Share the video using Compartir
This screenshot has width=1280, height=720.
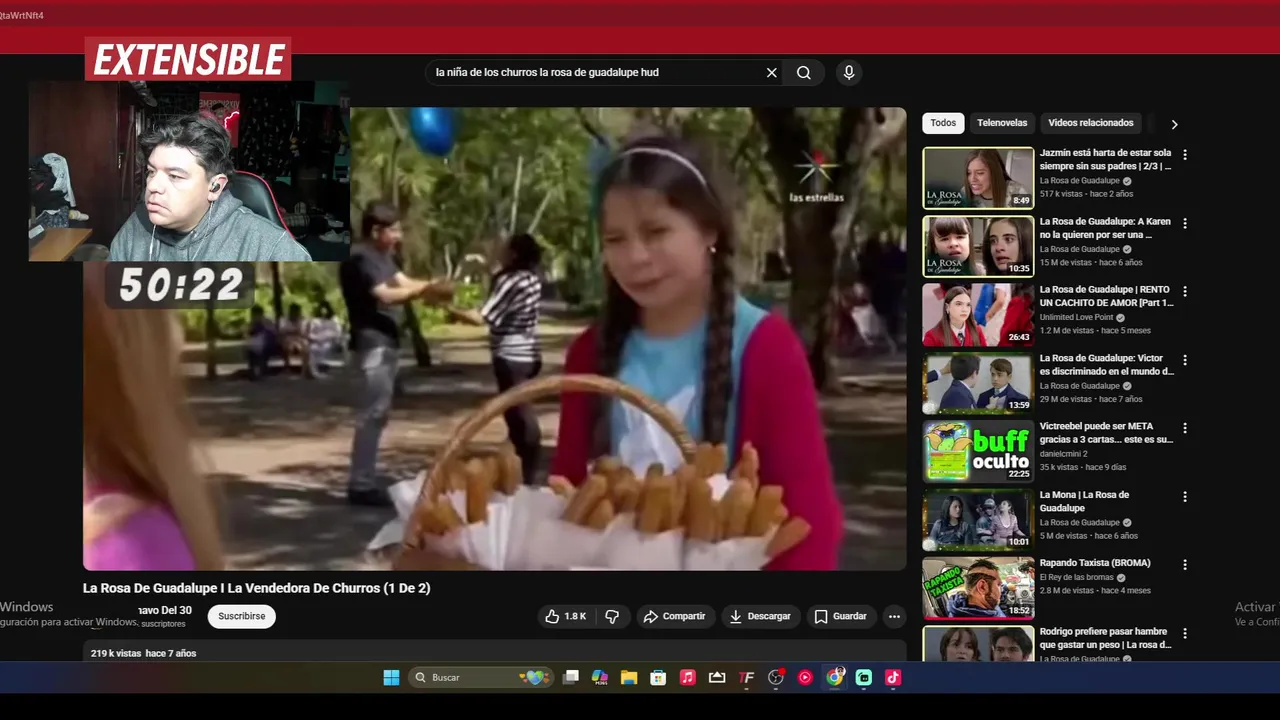675,617
